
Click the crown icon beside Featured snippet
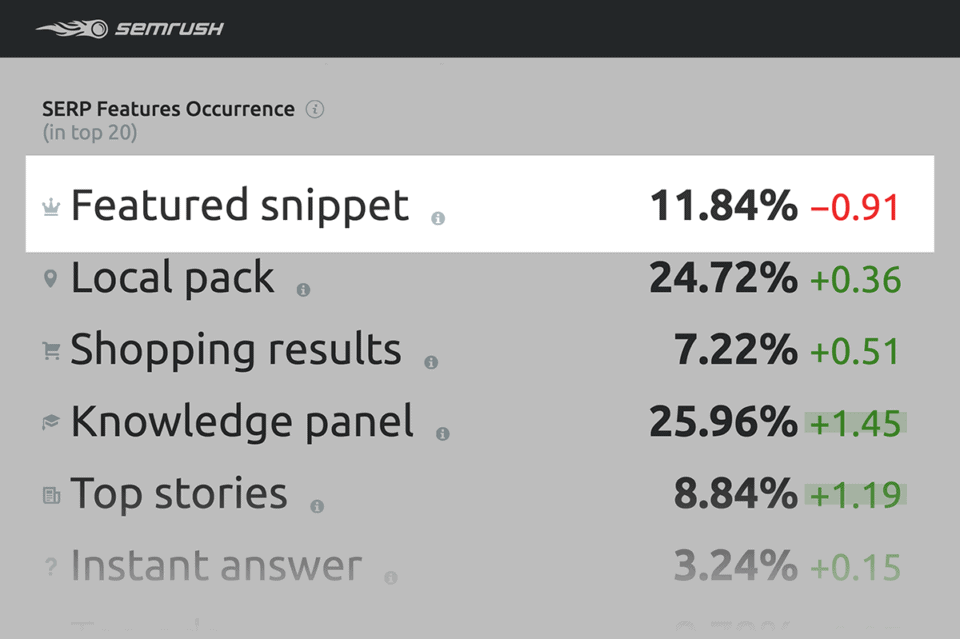[x=49, y=206]
